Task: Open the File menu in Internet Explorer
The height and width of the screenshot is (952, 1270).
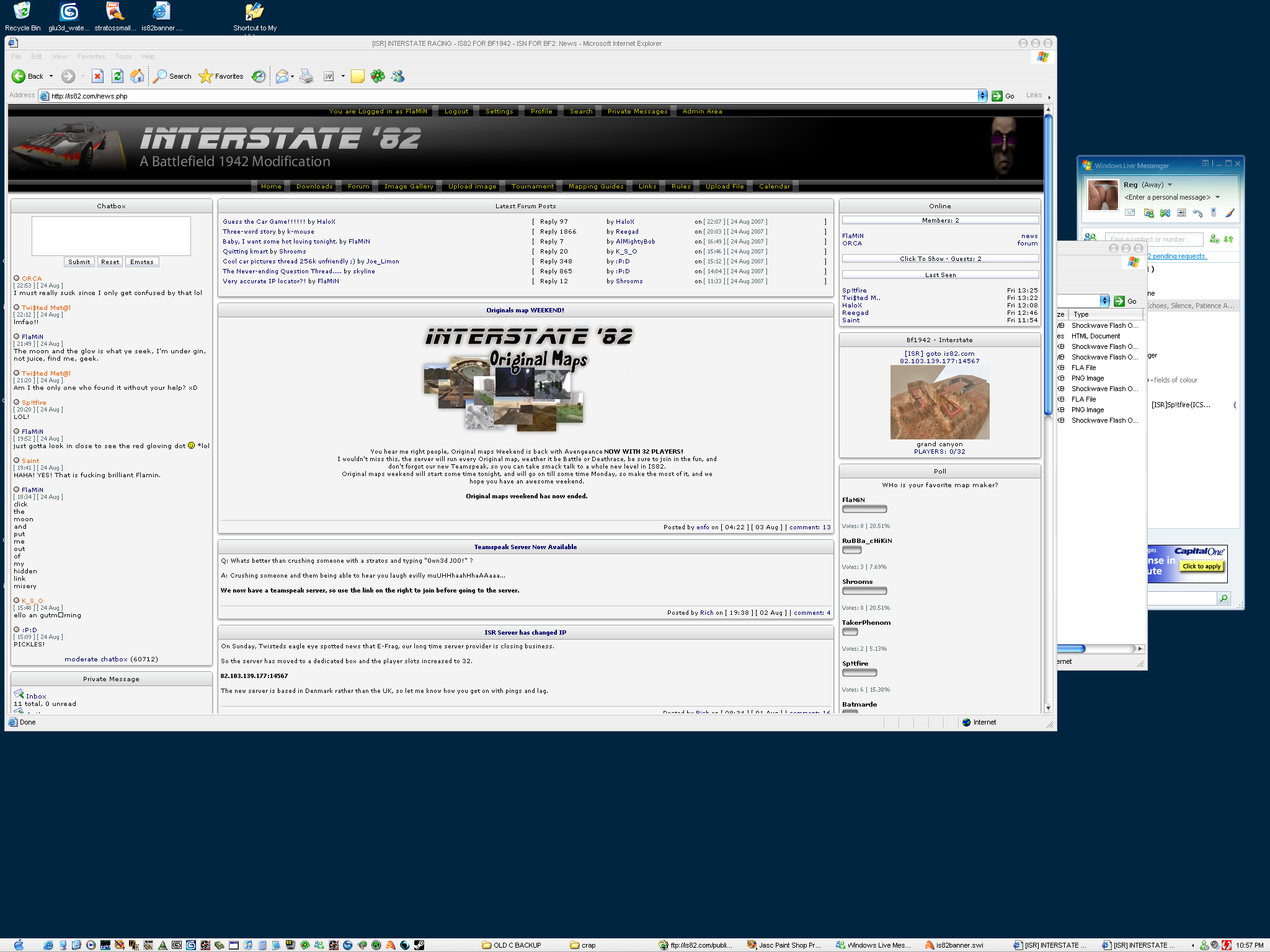Action: [x=16, y=56]
